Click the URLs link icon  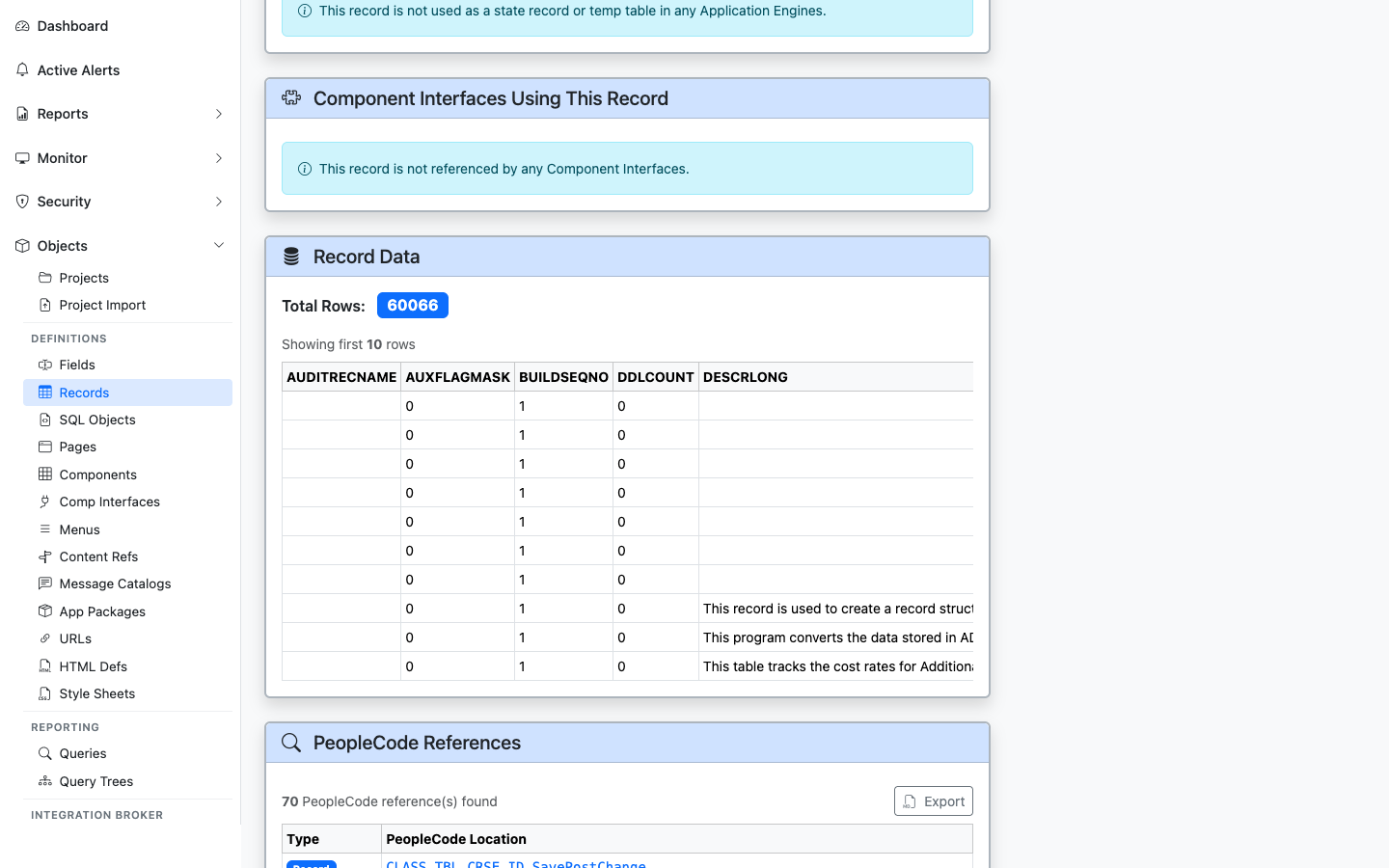[45, 638]
